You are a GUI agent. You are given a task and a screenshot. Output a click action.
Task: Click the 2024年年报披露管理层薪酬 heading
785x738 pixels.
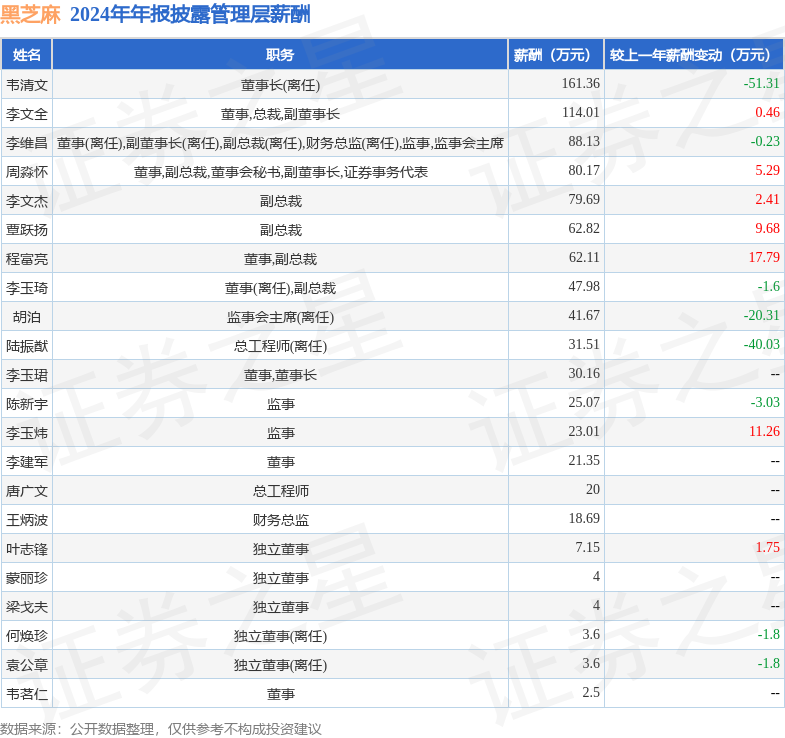point(190,15)
